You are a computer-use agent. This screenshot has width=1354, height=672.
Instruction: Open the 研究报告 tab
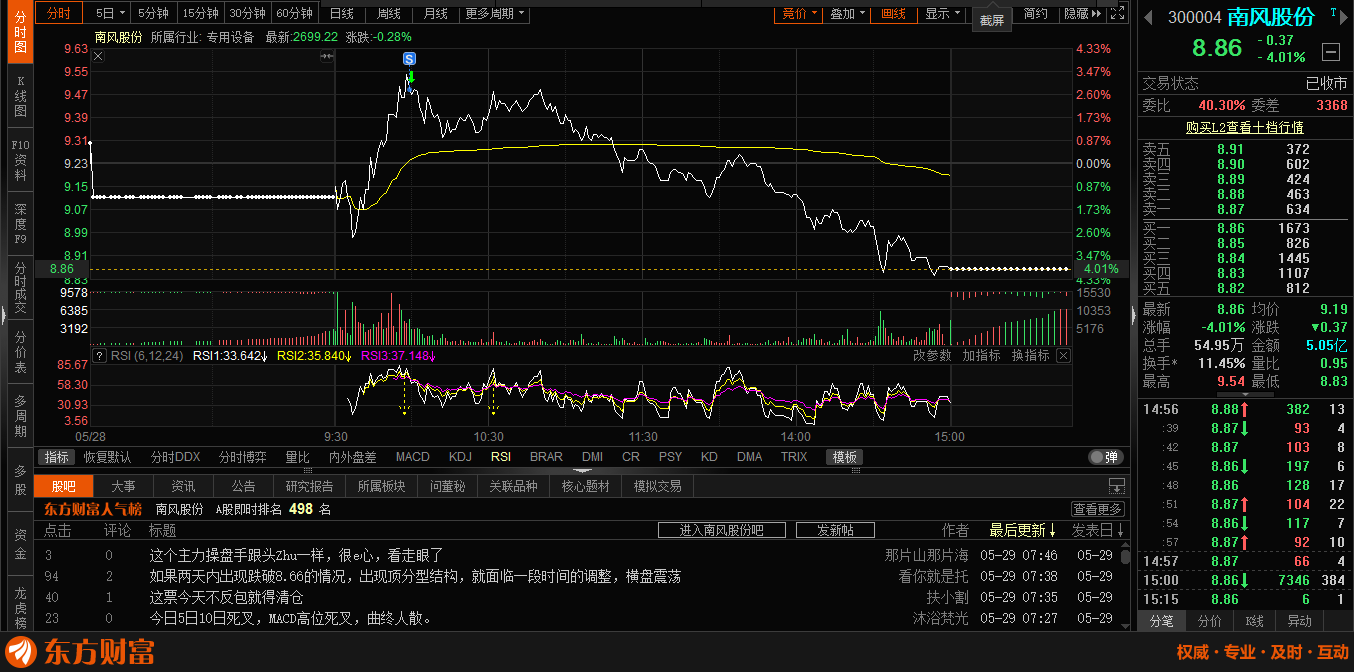coord(309,486)
